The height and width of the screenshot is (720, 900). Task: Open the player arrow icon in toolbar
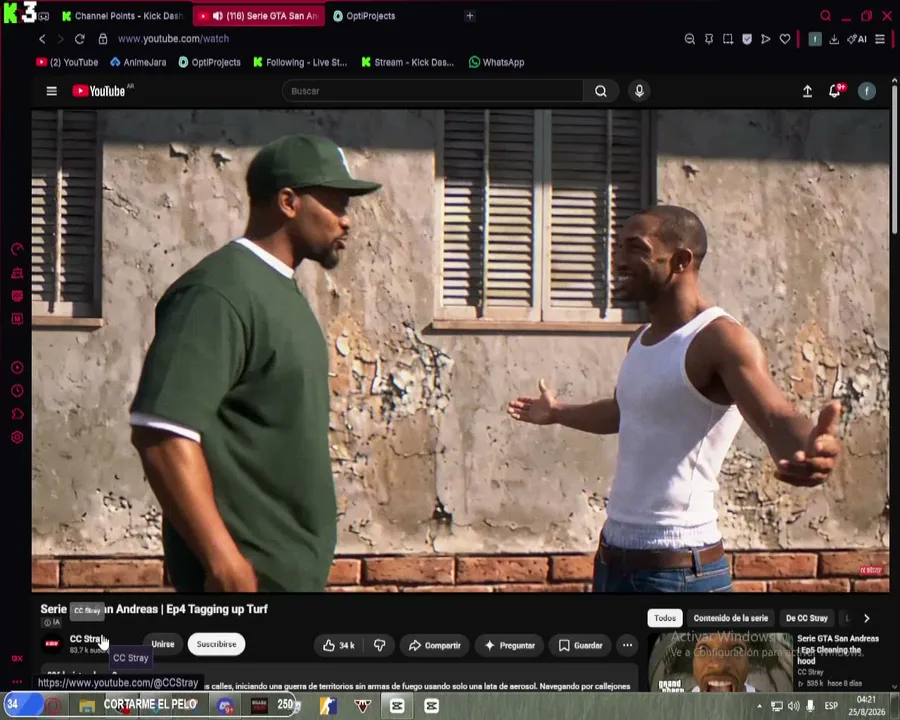pyautogui.click(x=766, y=39)
